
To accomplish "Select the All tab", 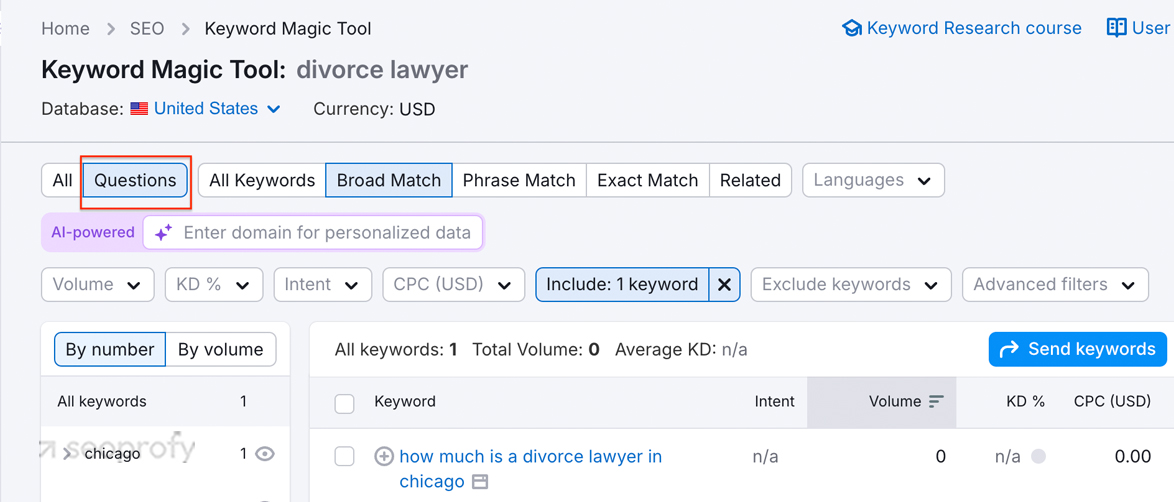I will [62, 181].
